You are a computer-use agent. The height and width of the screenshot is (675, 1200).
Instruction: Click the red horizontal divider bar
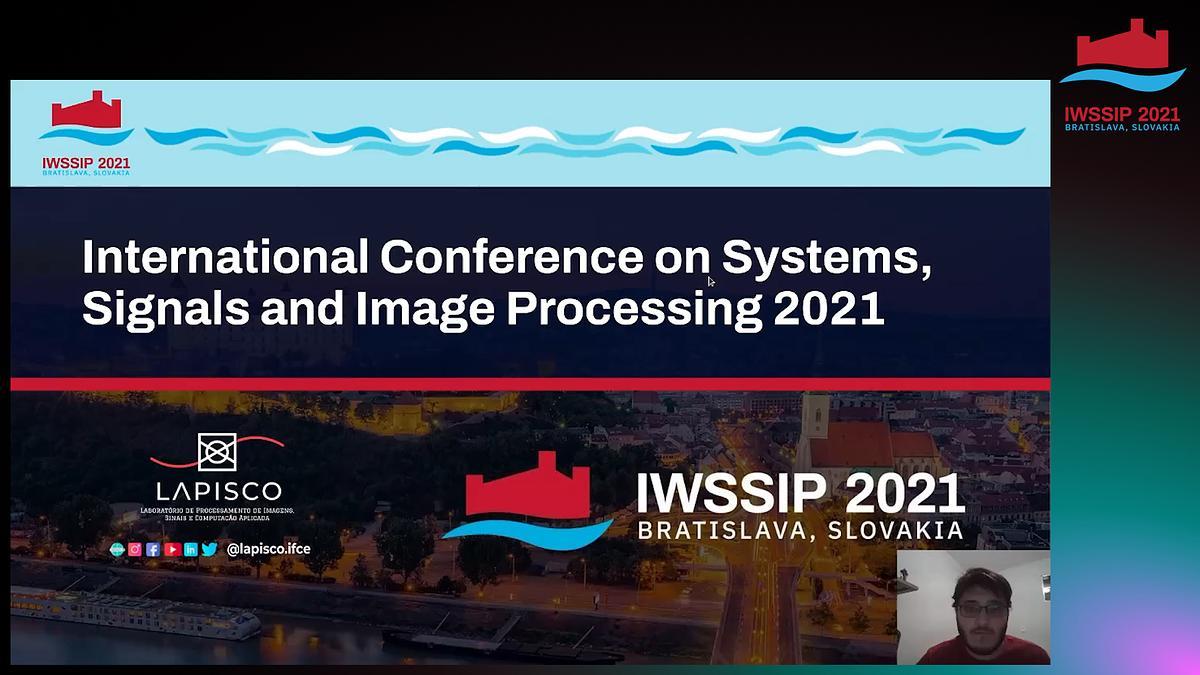(x=530, y=384)
